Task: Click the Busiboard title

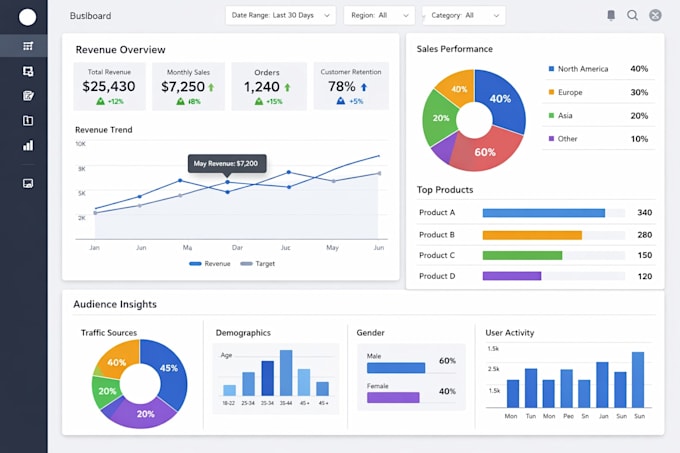Action: pos(90,16)
